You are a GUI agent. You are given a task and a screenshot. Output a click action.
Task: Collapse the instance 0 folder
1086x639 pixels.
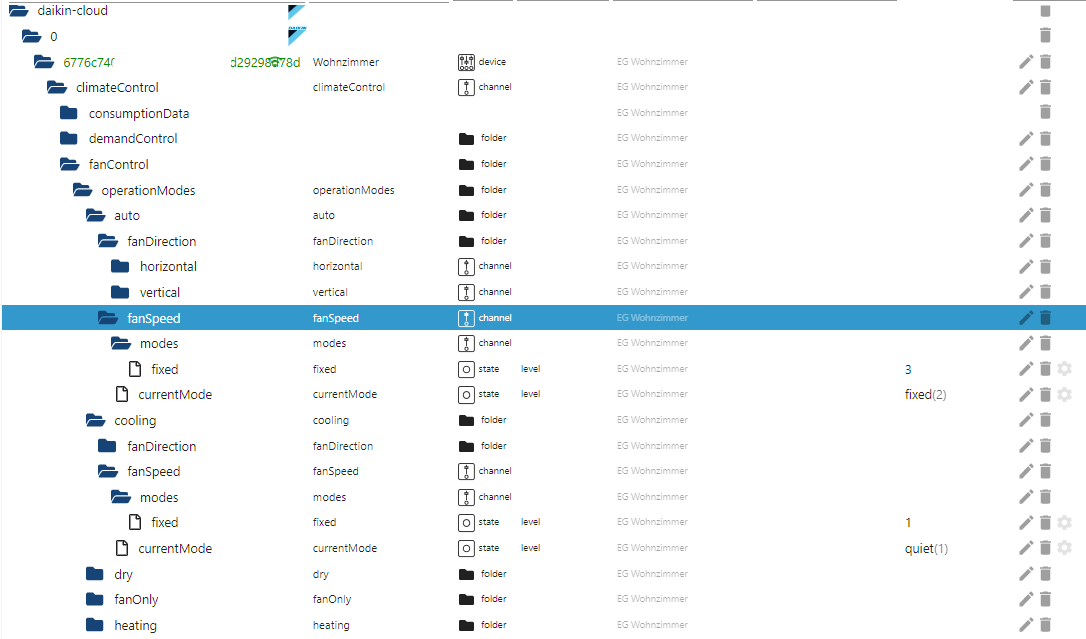coord(31,36)
